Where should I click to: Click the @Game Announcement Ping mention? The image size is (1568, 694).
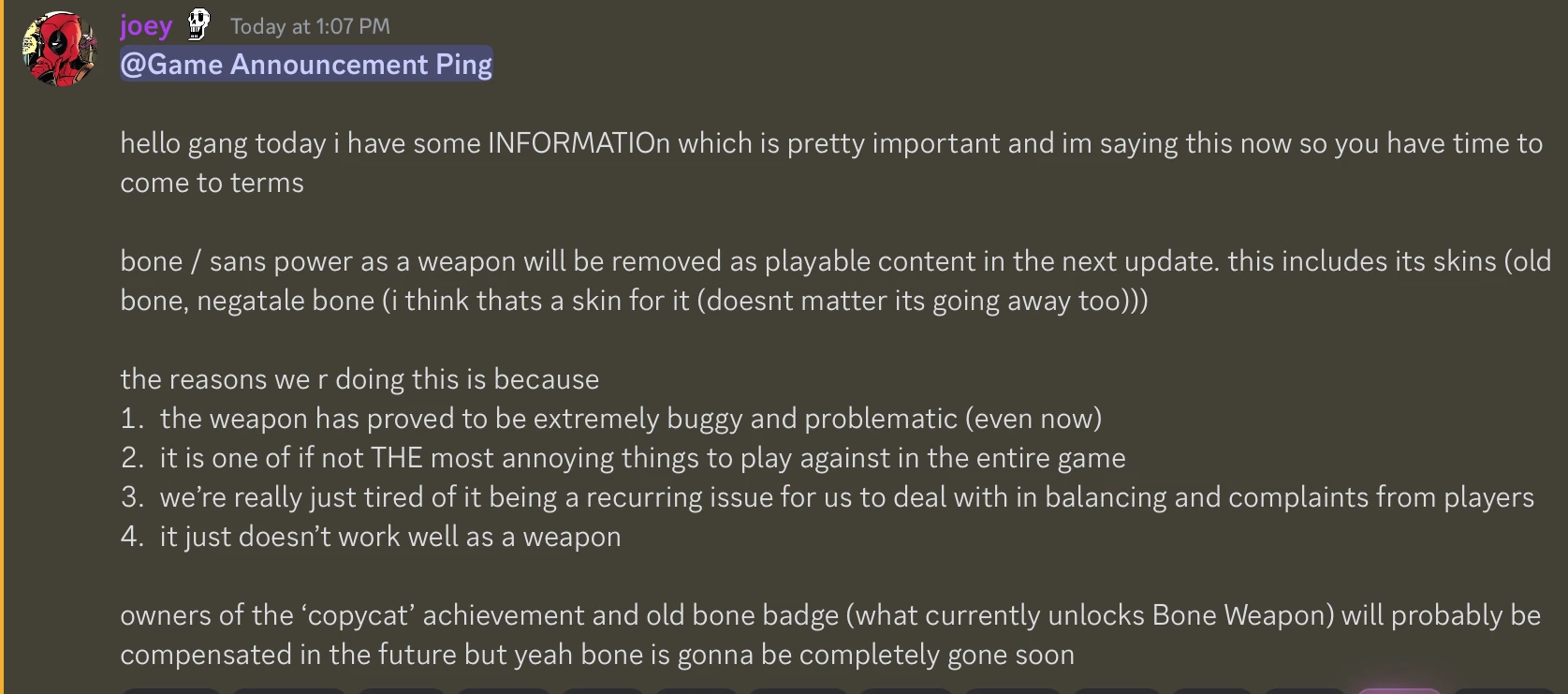pos(306,64)
